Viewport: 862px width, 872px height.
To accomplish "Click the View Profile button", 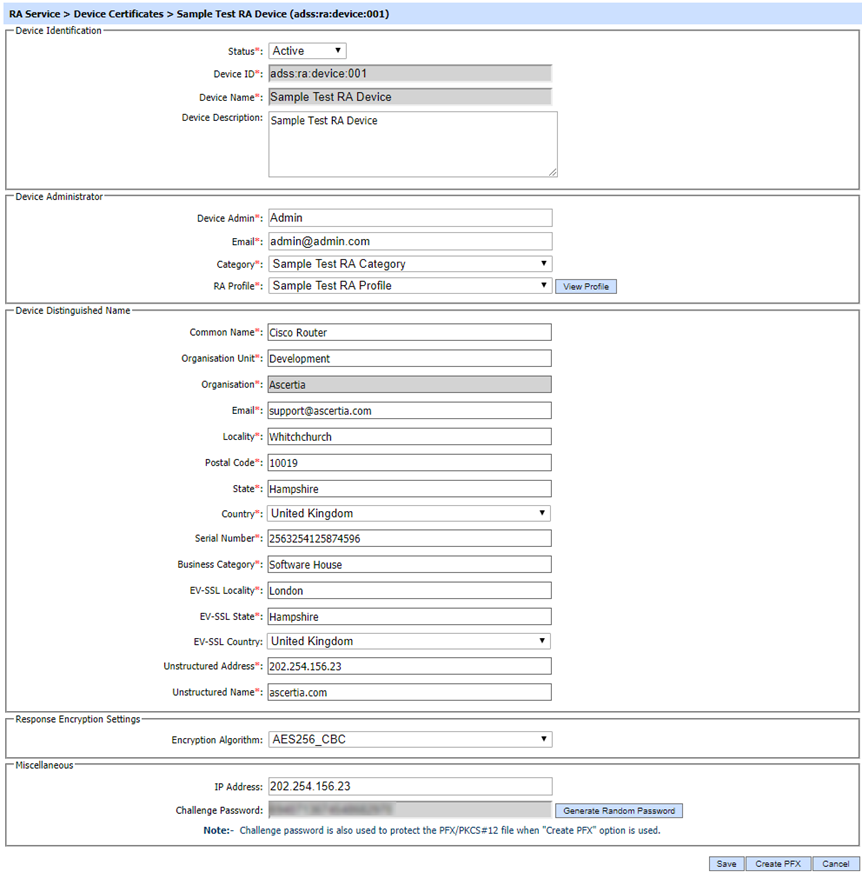I will 586,287.
